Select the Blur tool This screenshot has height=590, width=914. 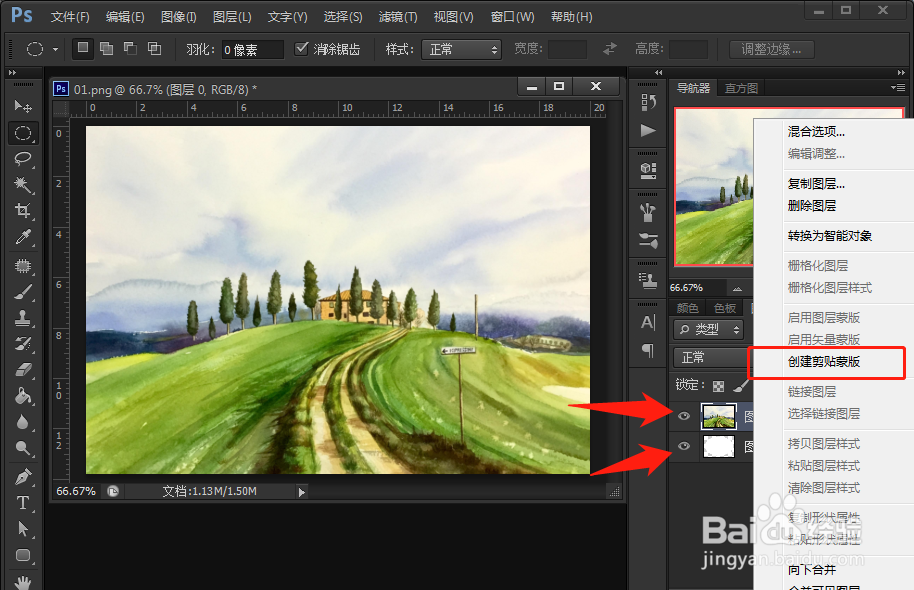(x=23, y=422)
